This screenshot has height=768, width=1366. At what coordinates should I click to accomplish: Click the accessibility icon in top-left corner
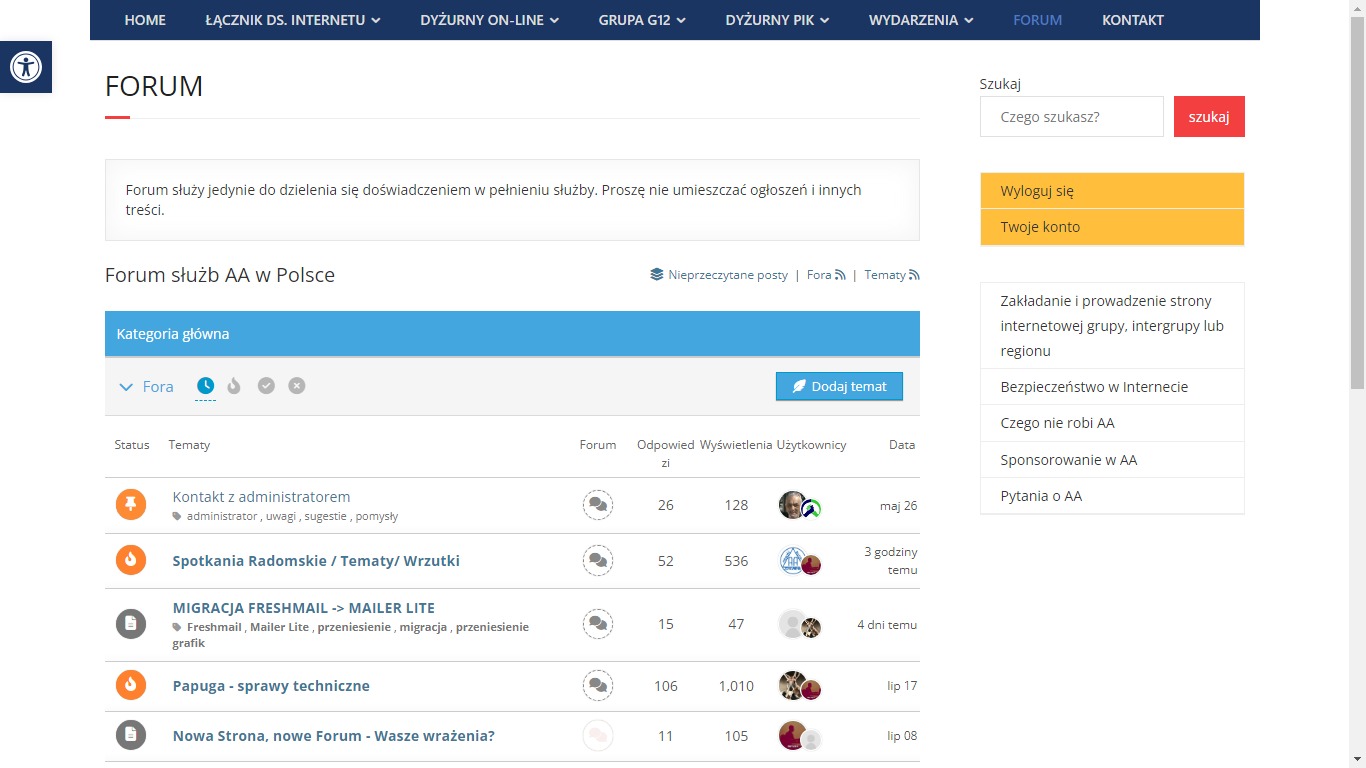click(x=26, y=67)
